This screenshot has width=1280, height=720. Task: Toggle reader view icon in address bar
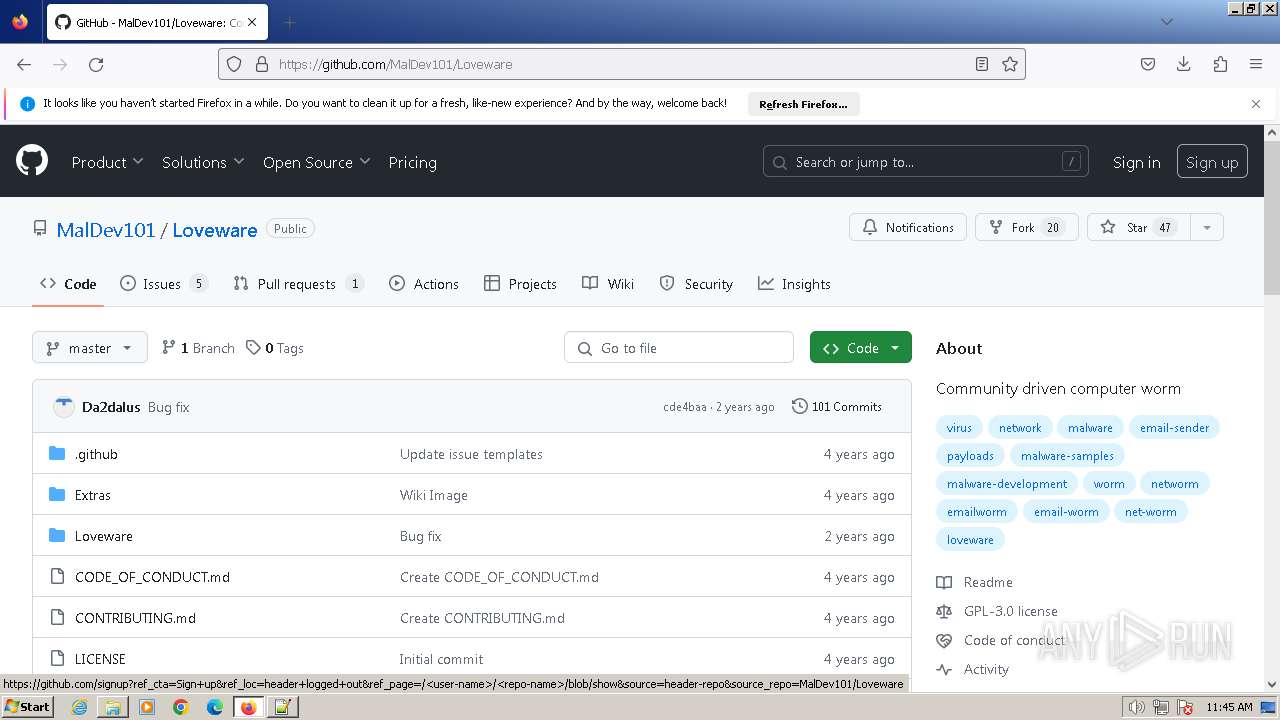[x=982, y=64]
